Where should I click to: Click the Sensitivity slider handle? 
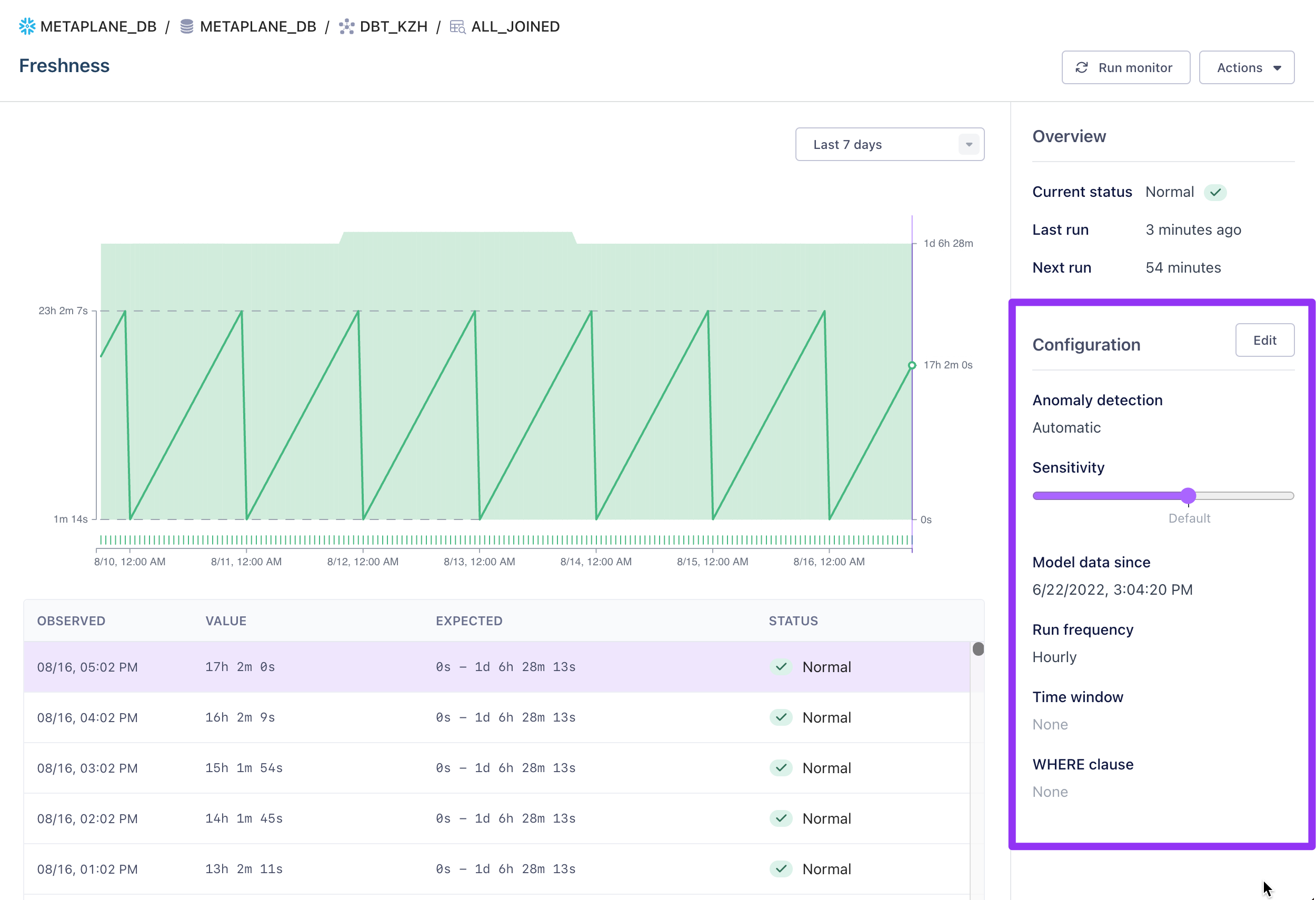point(1188,496)
